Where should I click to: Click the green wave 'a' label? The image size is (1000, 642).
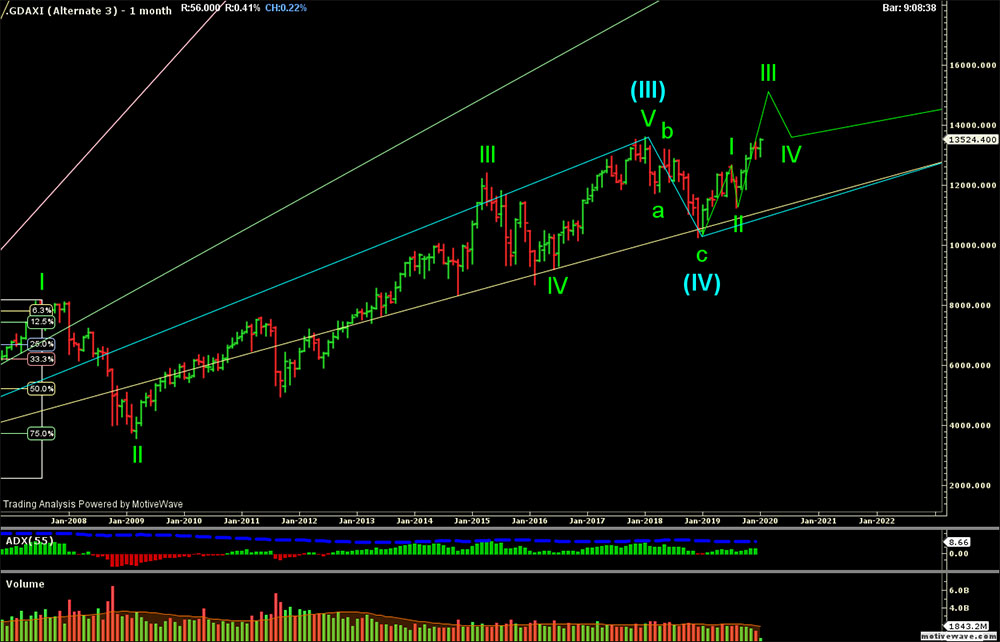(658, 211)
